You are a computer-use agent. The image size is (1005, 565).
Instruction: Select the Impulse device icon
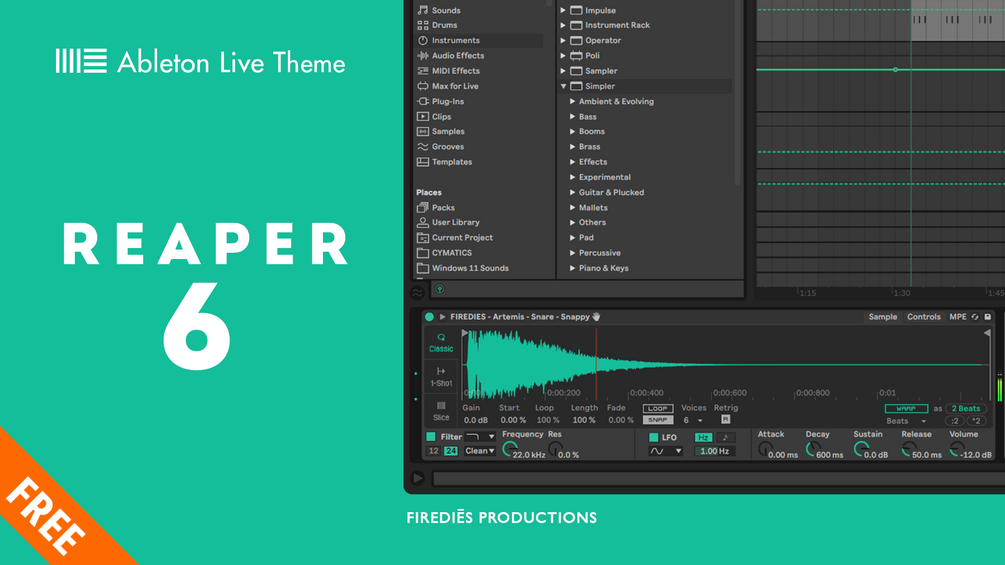tap(576, 10)
